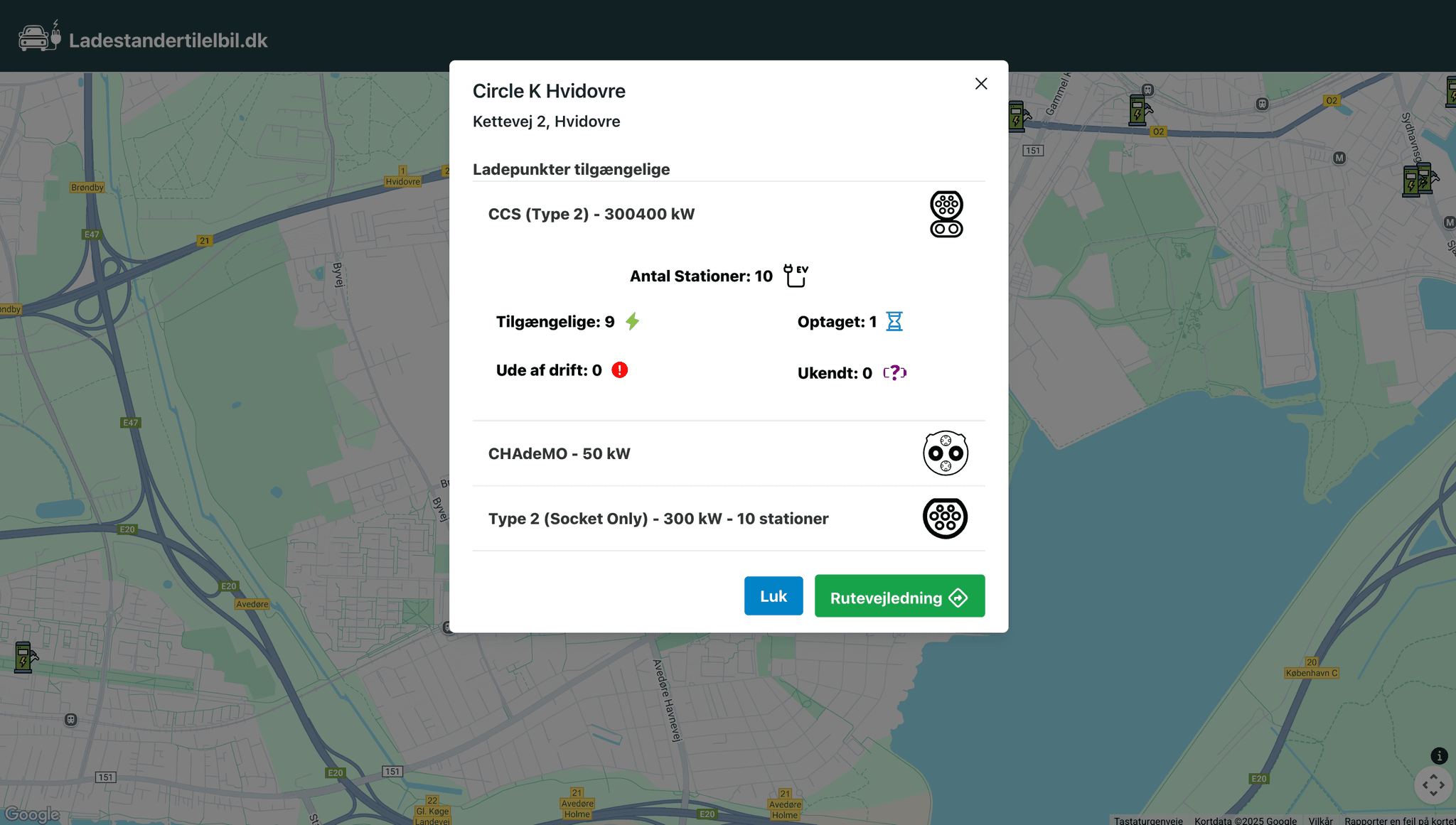Click the CHAdeMO connector icon
The width and height of the screenshot is (1456, 825).
click(x=946, y=453)
